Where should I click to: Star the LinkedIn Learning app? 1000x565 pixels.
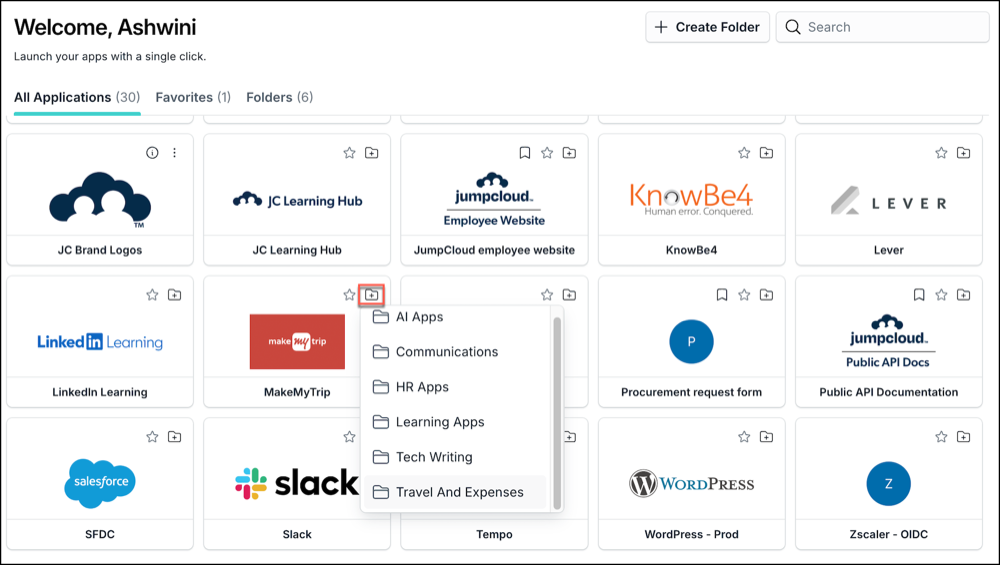(x=152, y=295)
